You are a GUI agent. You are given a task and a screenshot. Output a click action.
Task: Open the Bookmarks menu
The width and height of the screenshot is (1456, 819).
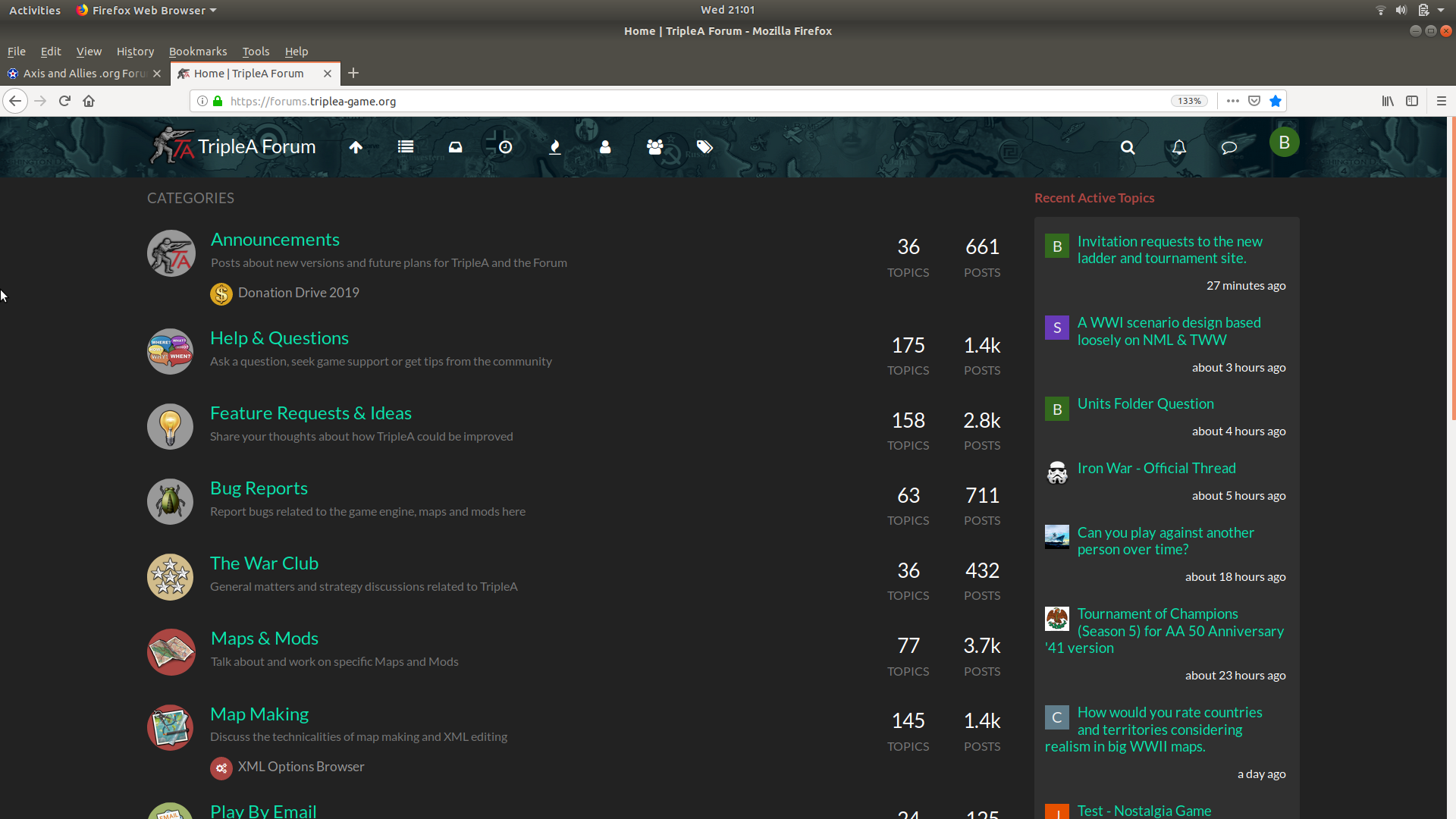198,52
